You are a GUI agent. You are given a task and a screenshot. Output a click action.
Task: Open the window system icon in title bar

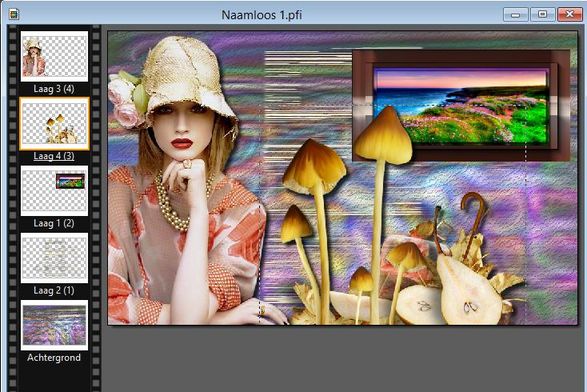point(14,15)
